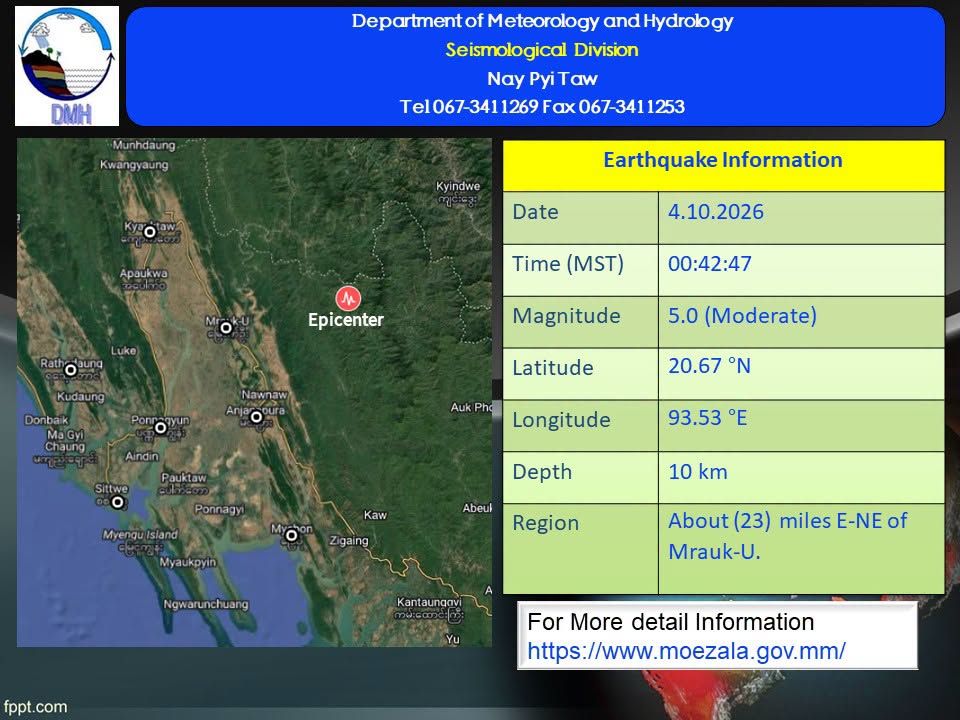Click the DMH logo
Image resolution: width=960 pixels, height=720 pixels.
pos(67,66)
